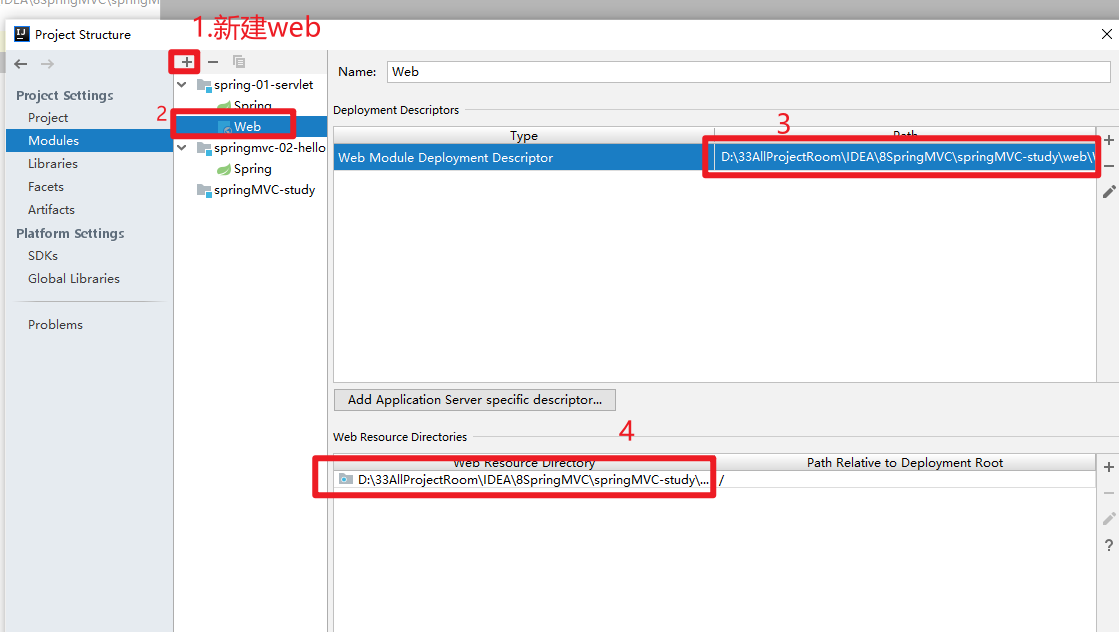
Task: Close the Project Structure dialog
Action: pyautogui.click(x=1106, y=34)
